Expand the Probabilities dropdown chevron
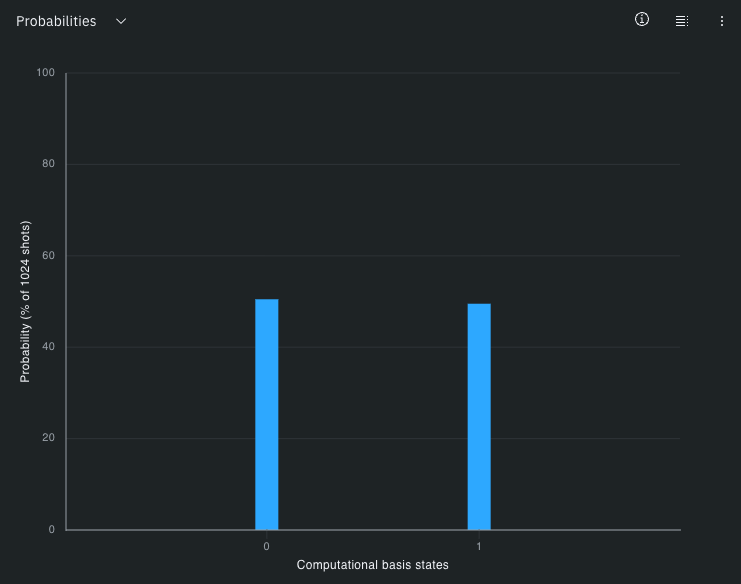 pos(121,21)
